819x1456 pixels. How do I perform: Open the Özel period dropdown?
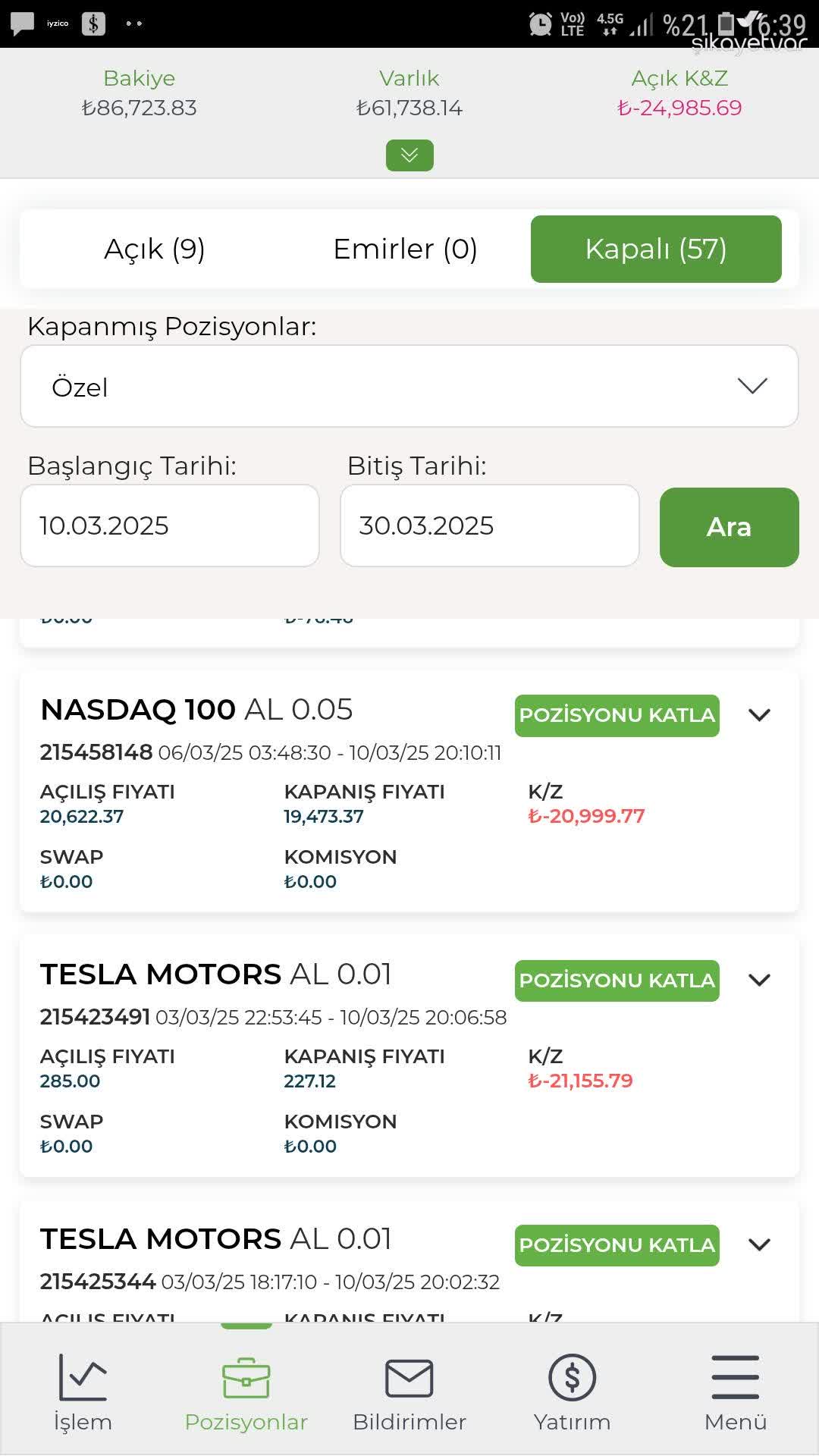[409, 387]
